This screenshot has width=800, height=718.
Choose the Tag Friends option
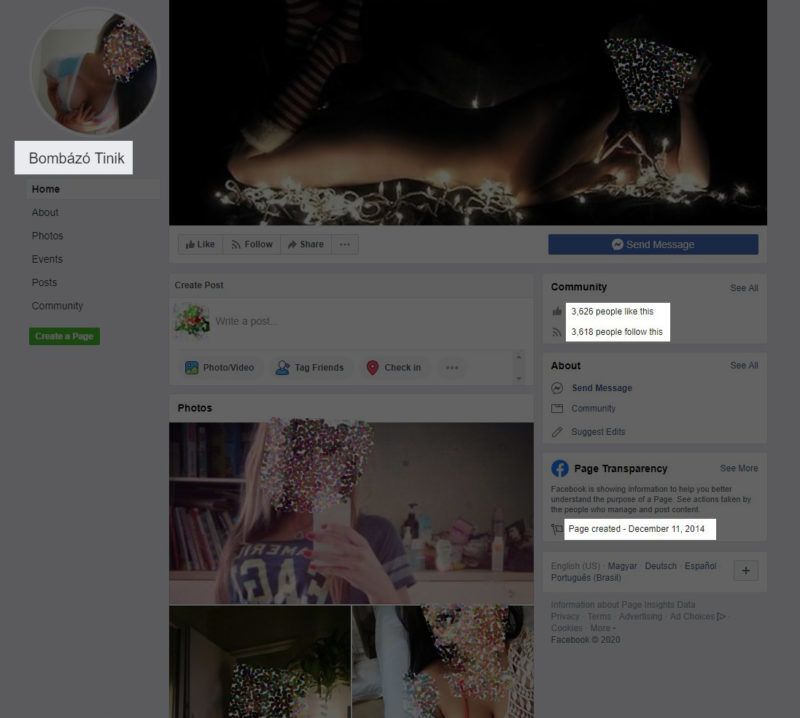[309, 367]
